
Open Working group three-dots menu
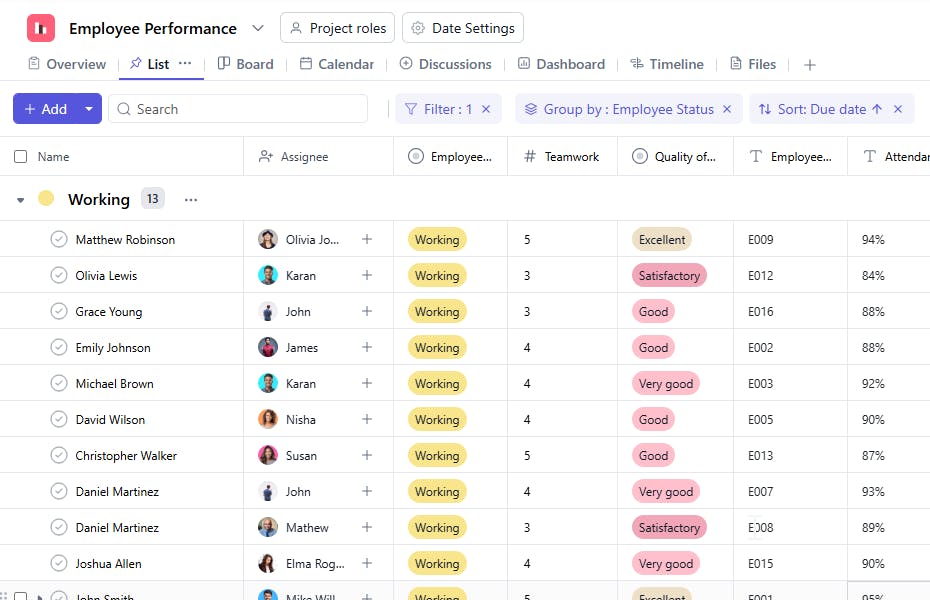coord(191,199)
